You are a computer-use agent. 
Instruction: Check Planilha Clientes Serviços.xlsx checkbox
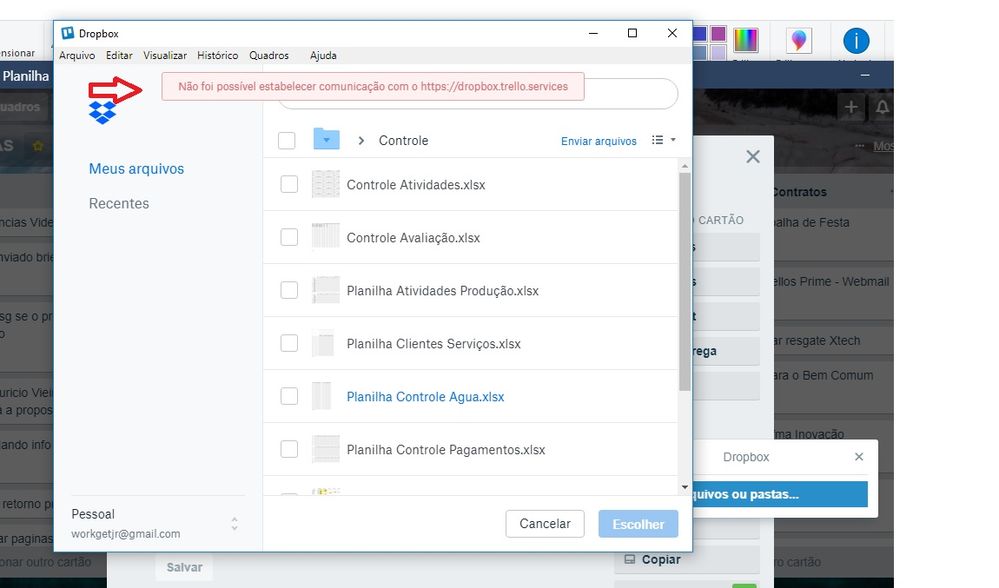click(289, 343)
